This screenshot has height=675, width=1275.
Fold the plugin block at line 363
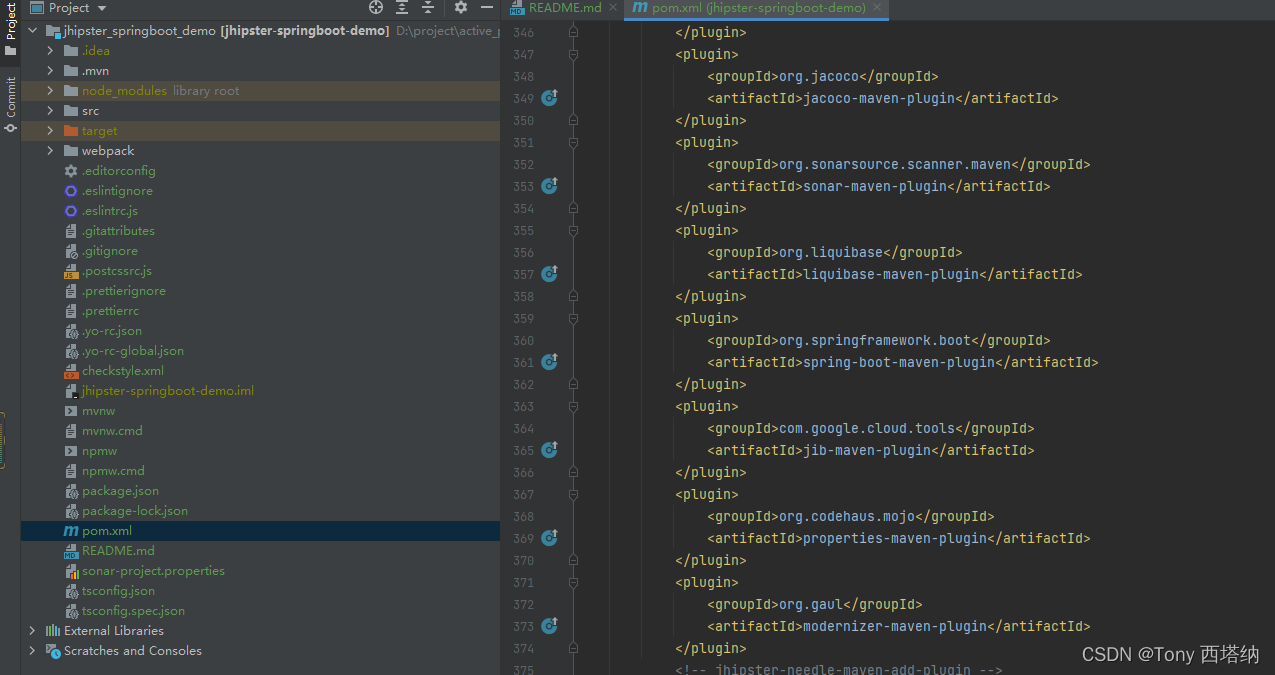pos(573,406)
